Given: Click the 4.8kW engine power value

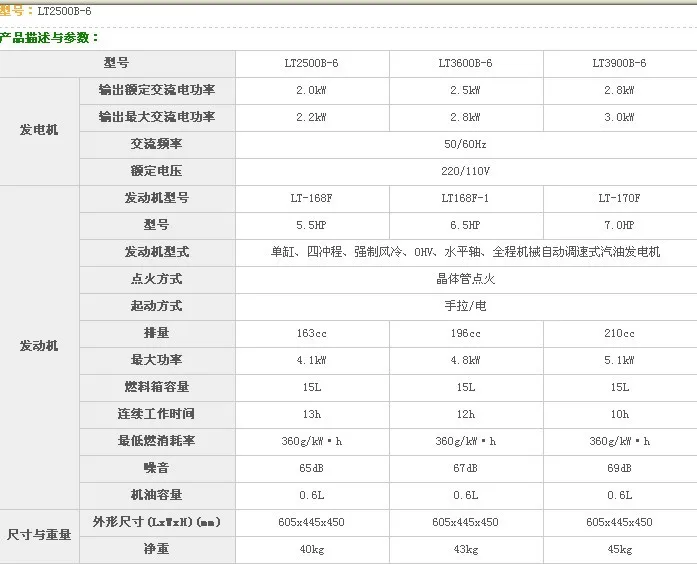Looking at the screenshot, I should [465, 360].
